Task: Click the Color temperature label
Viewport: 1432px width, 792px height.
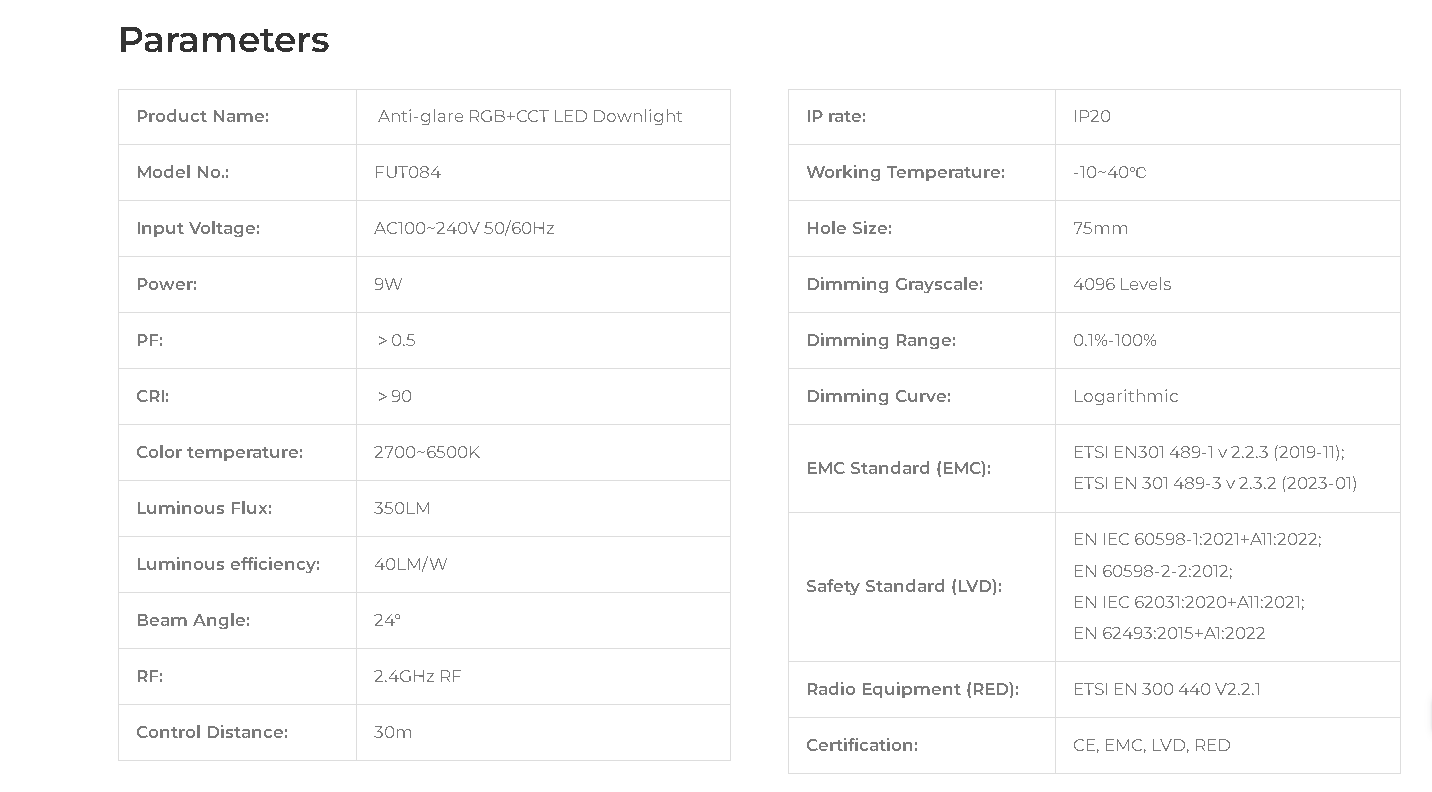Action: point(219,452)
